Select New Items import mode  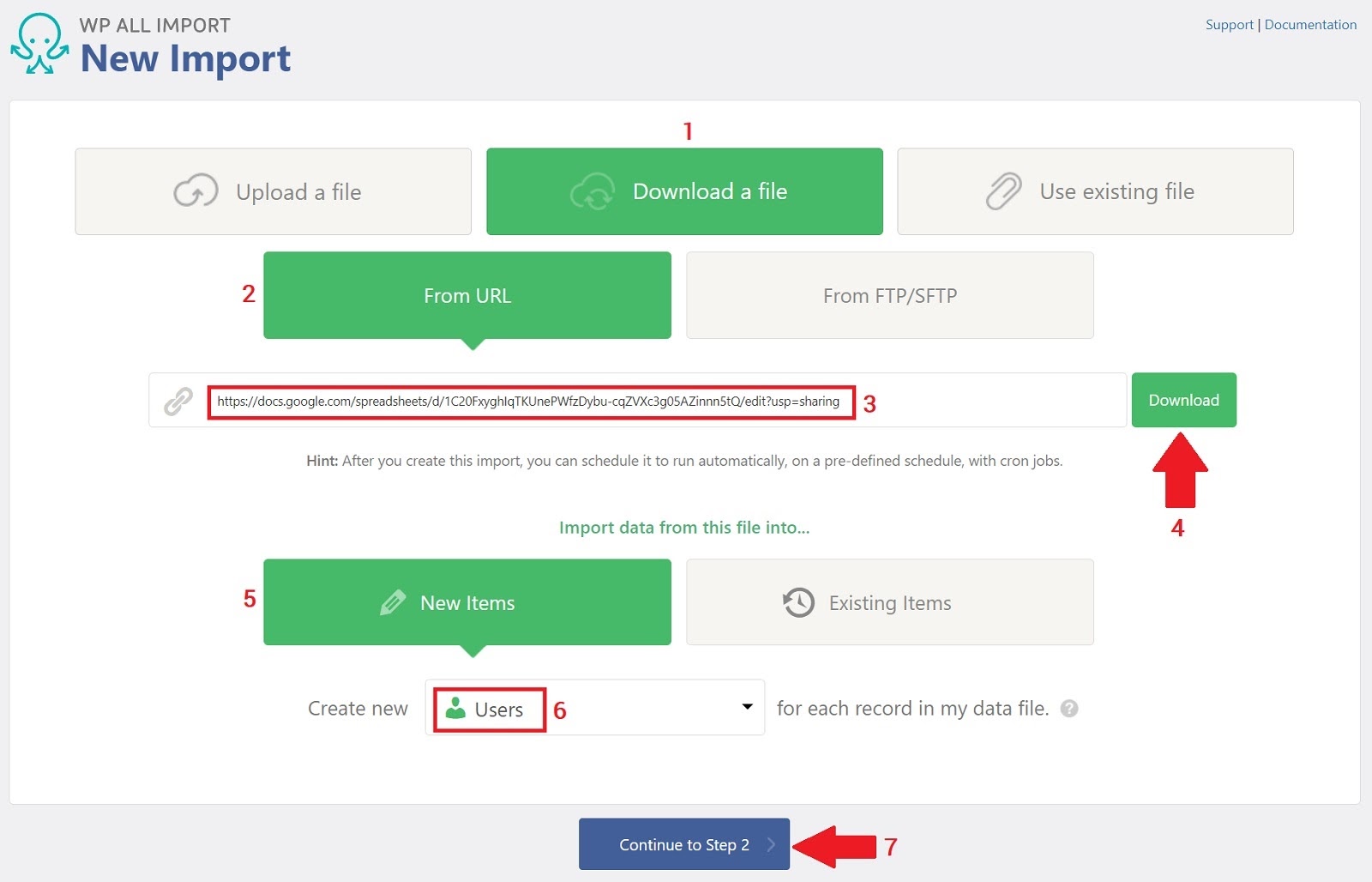[467, 602]
